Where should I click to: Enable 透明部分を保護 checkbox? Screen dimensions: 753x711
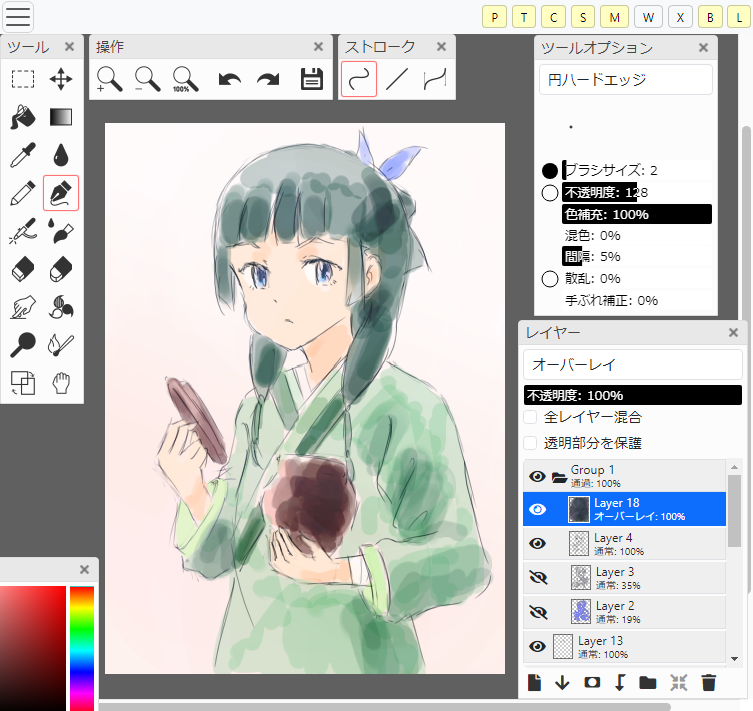(530, 443)
